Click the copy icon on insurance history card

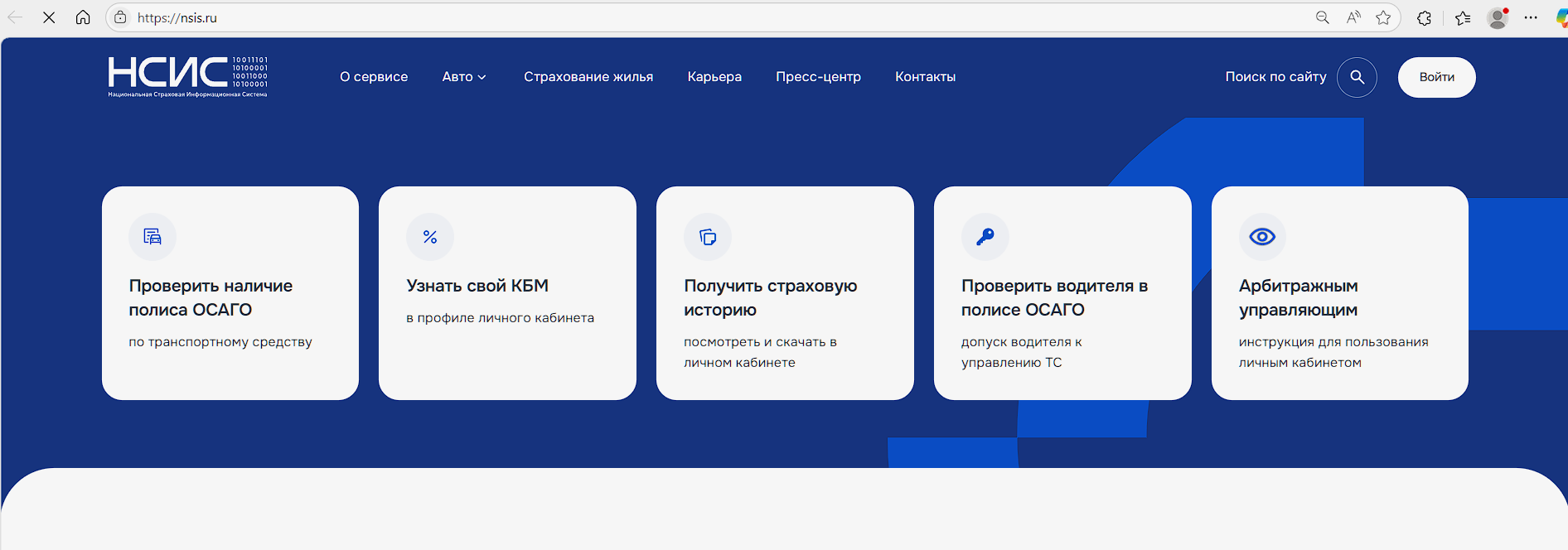[x=708, y=237]
